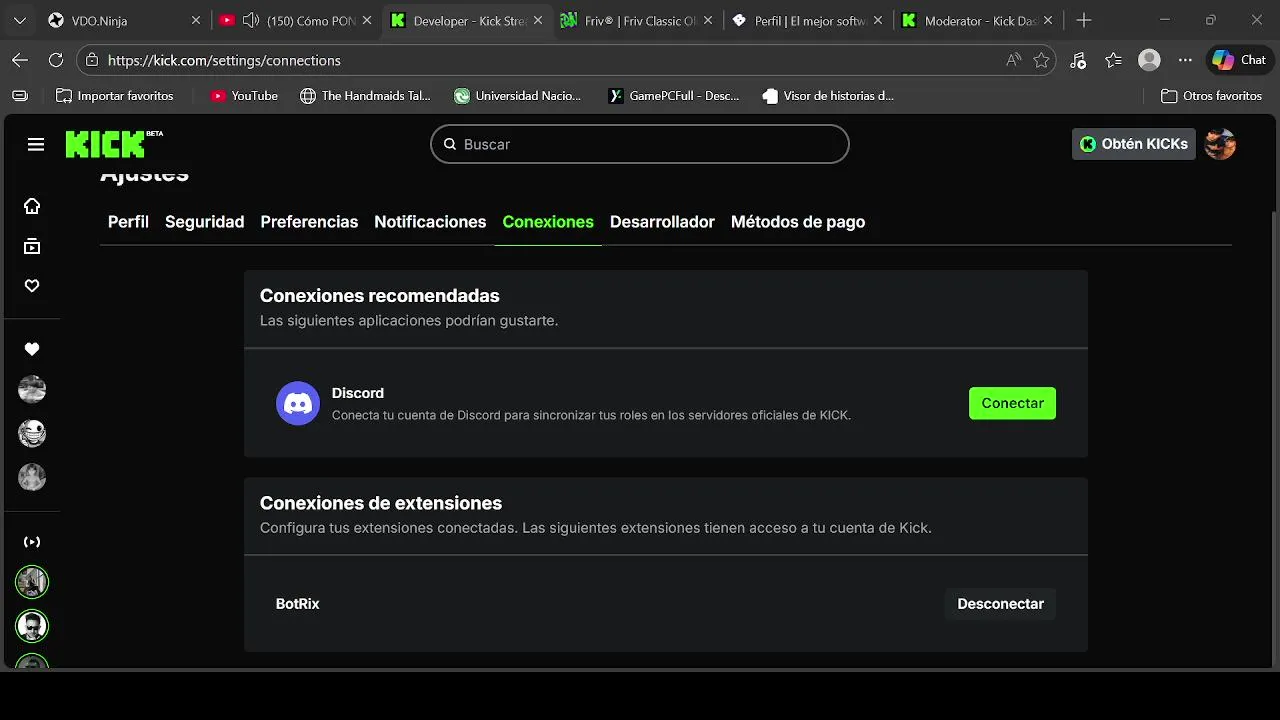Select the Conexiones settings tab
Image resolution: width=1280 pixels, height=720 pixels.
pyautogui.click(x=548, y=222)
